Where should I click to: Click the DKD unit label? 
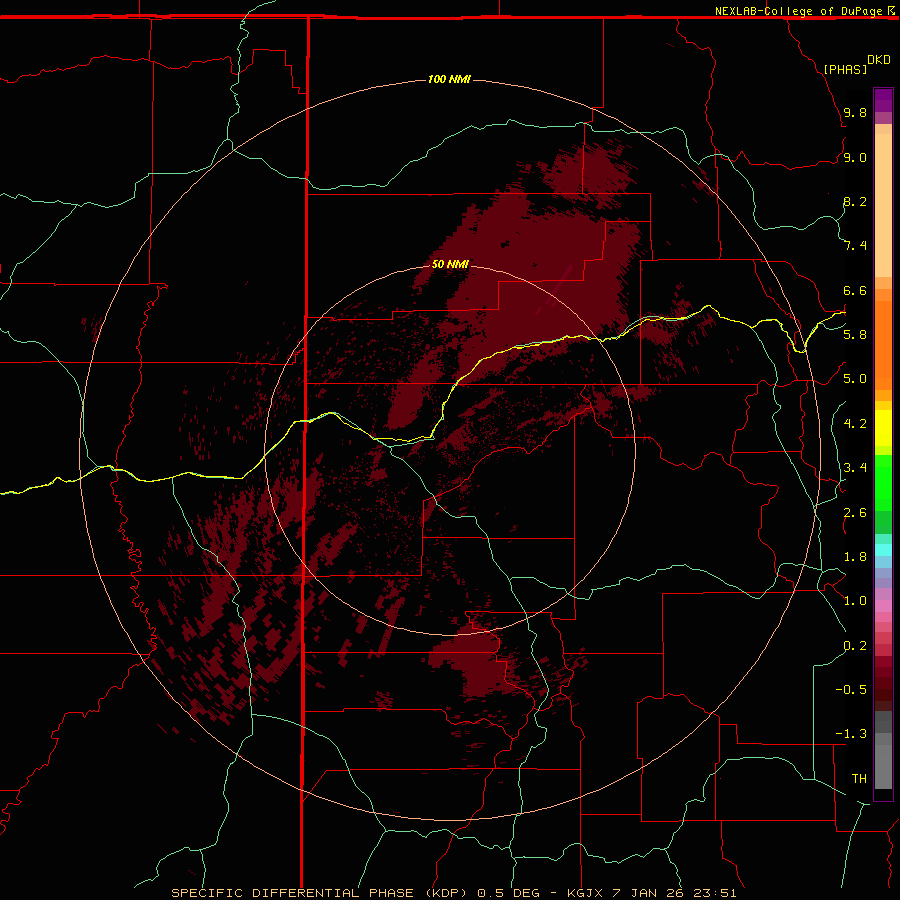(879, 60)
